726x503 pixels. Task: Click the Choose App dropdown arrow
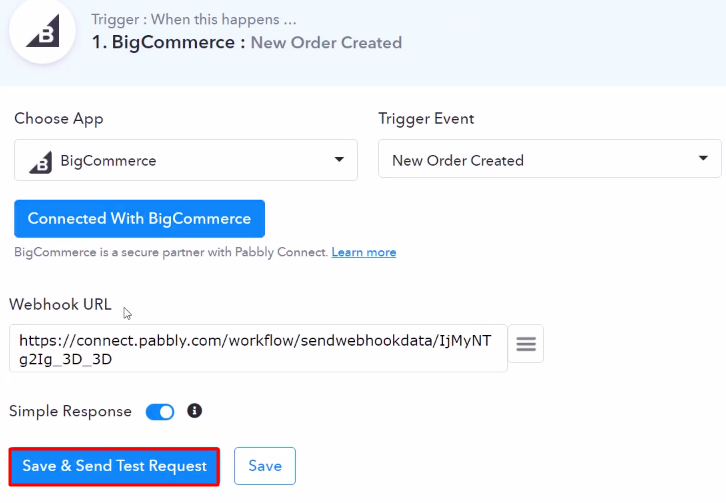point(338,159)
